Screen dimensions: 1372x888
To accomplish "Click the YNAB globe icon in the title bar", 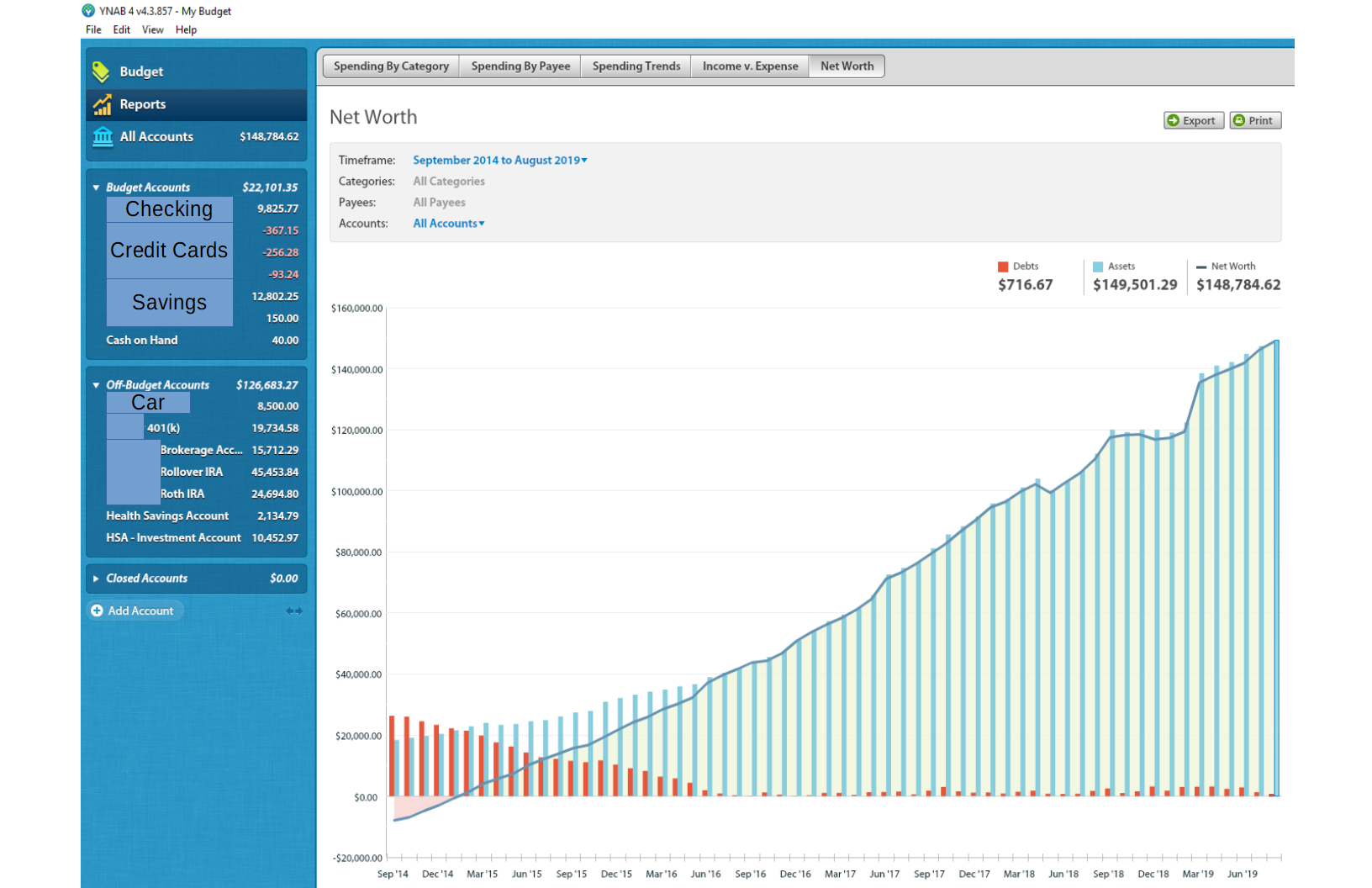I will click(x=87, y=10).
